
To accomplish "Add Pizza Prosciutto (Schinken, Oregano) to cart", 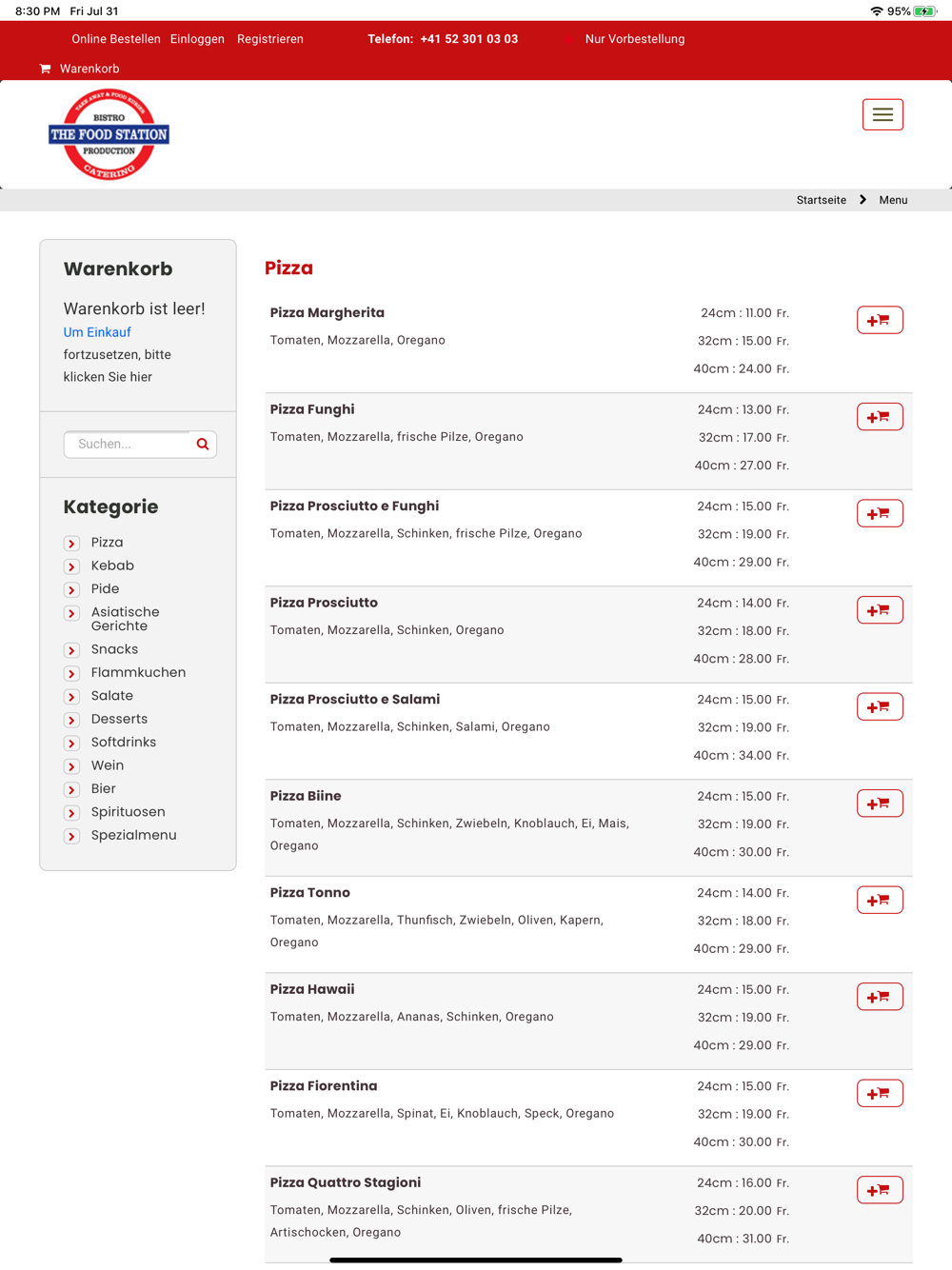I will pyautogui.click(x=880, y=610).
